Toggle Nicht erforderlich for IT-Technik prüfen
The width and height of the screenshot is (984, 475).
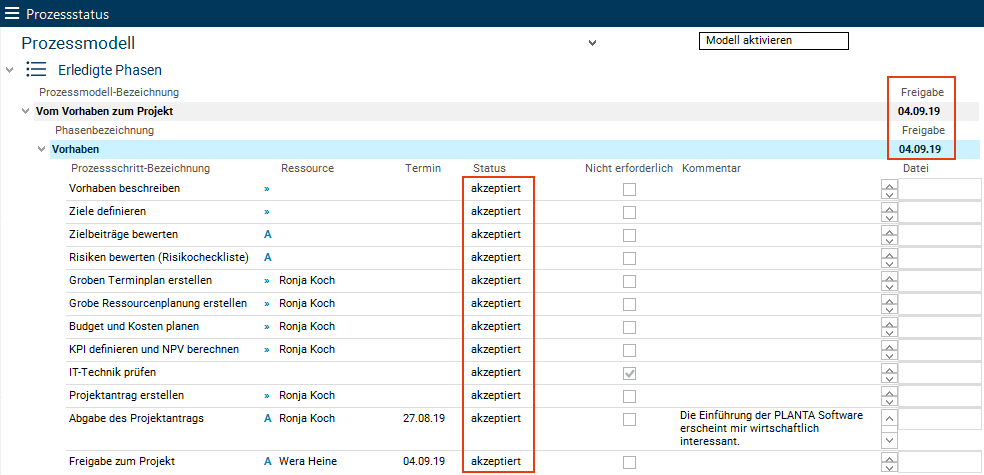(629, 373)
